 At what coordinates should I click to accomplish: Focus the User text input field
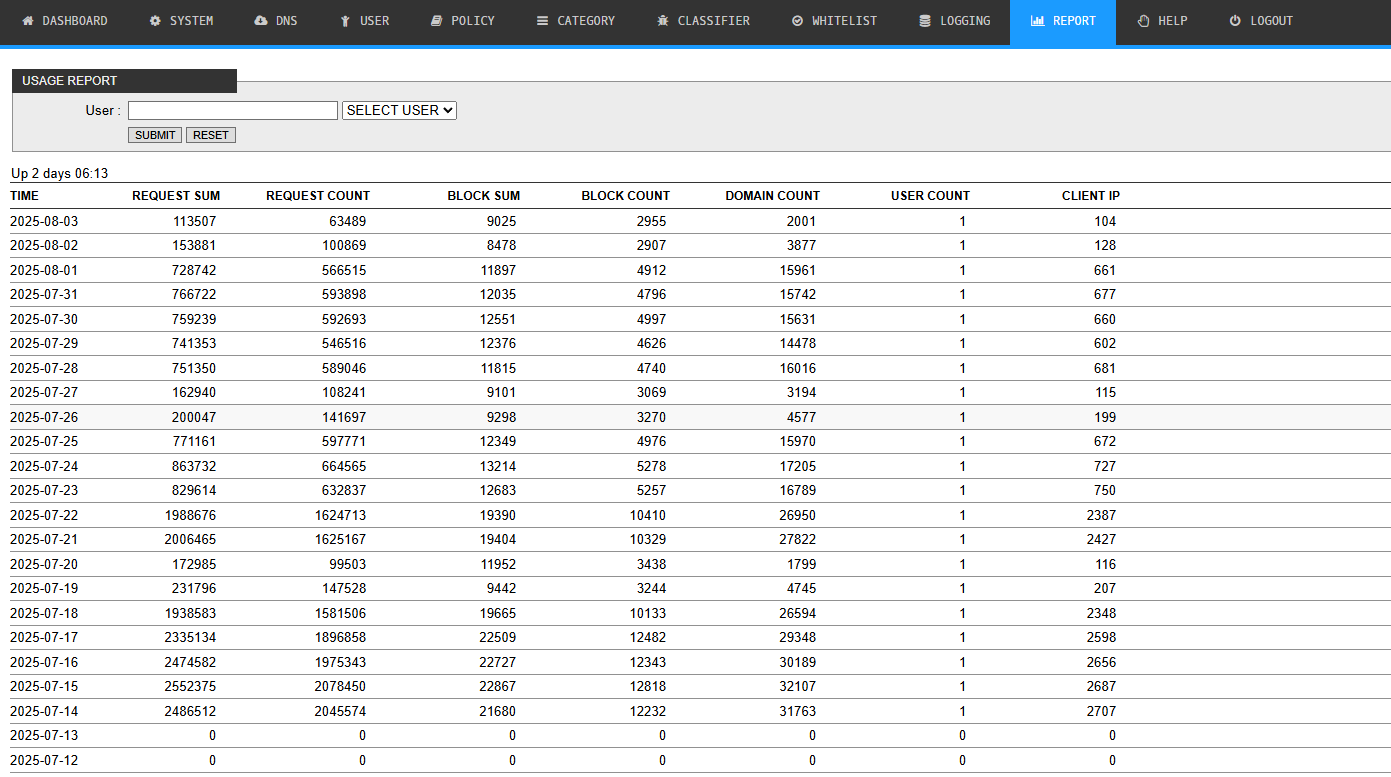click(232, 110)
